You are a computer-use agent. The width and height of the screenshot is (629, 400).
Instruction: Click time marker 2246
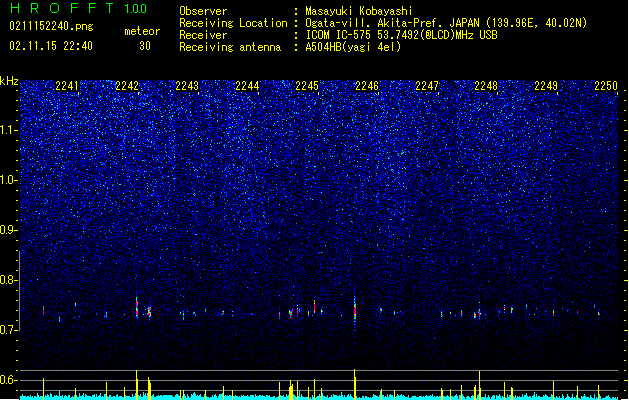[x=367, y=86]
